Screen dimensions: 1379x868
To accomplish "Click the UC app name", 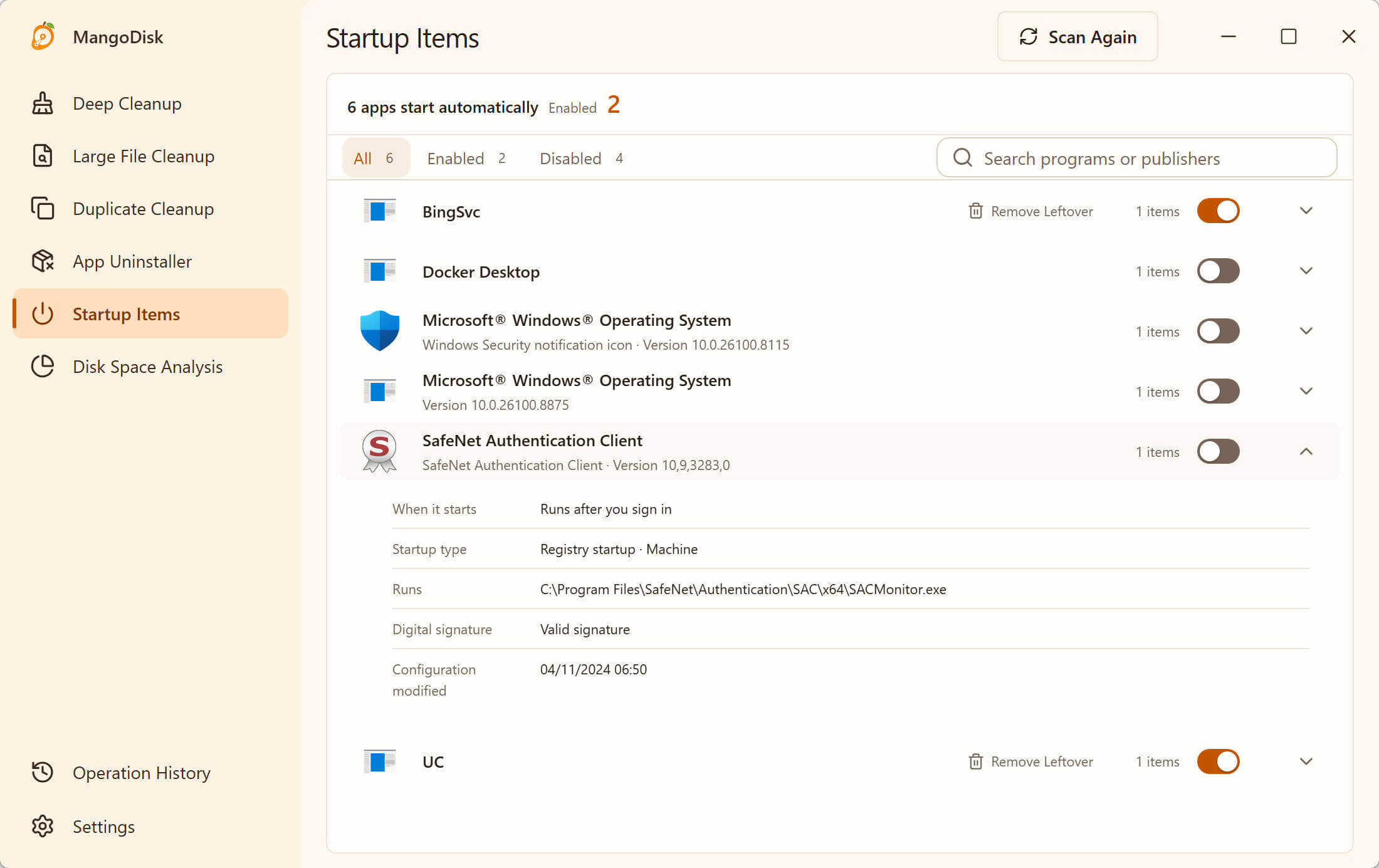I will 433,762.
